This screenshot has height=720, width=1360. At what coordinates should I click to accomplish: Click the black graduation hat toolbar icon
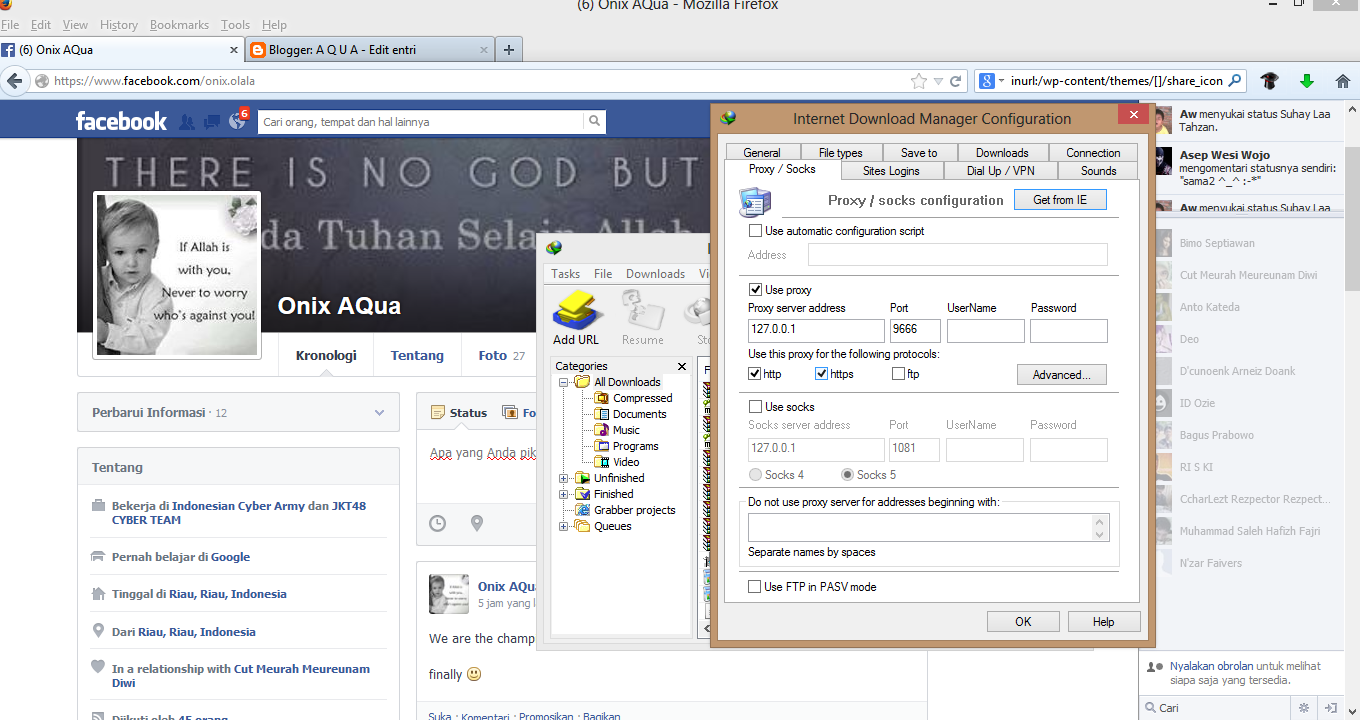1269,81
